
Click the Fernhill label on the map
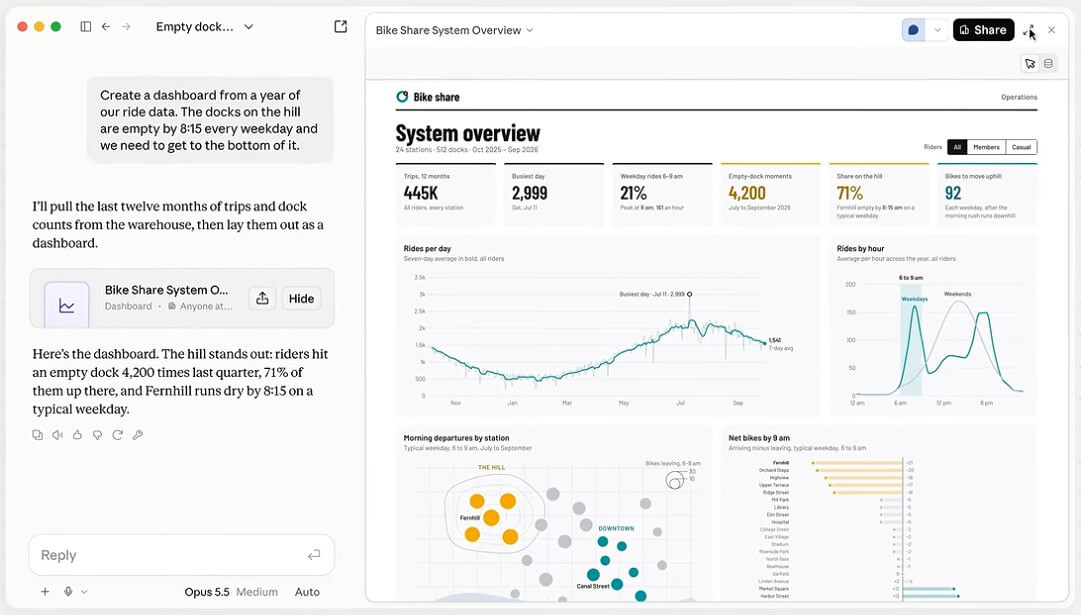pos(469,518)
